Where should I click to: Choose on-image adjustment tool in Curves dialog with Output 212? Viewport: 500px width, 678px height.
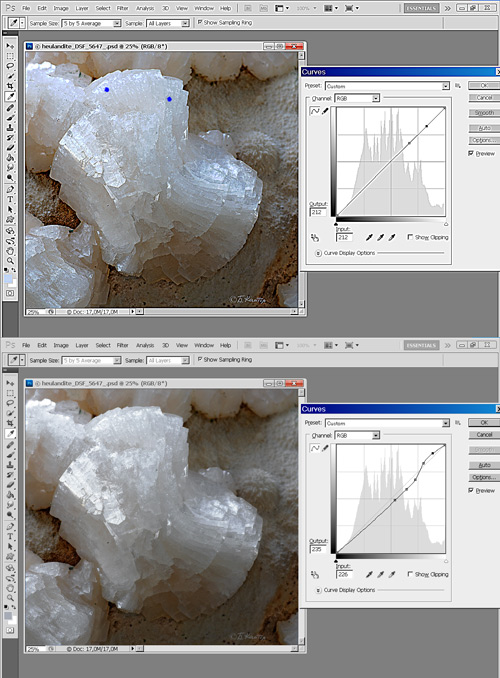point(315,237)
